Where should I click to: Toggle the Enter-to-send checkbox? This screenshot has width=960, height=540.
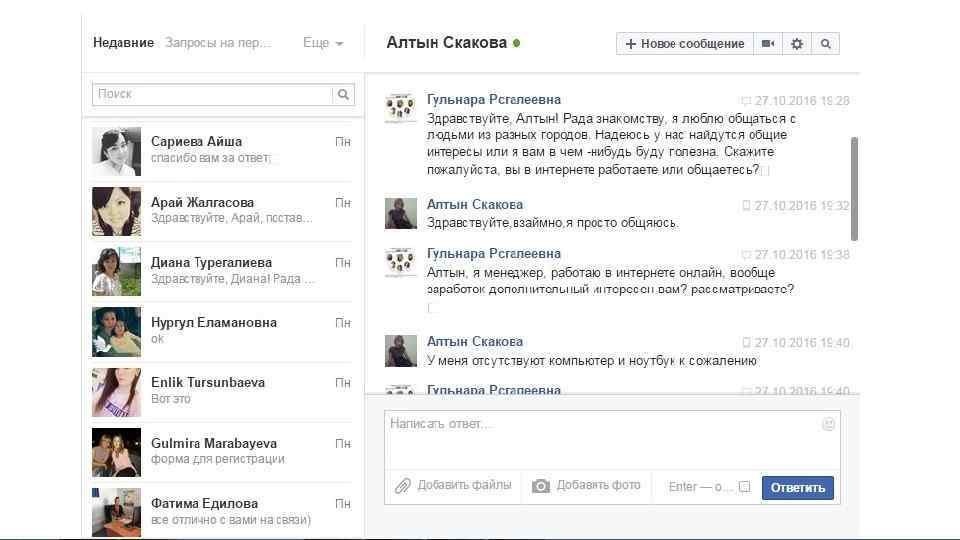pos(744,487)
